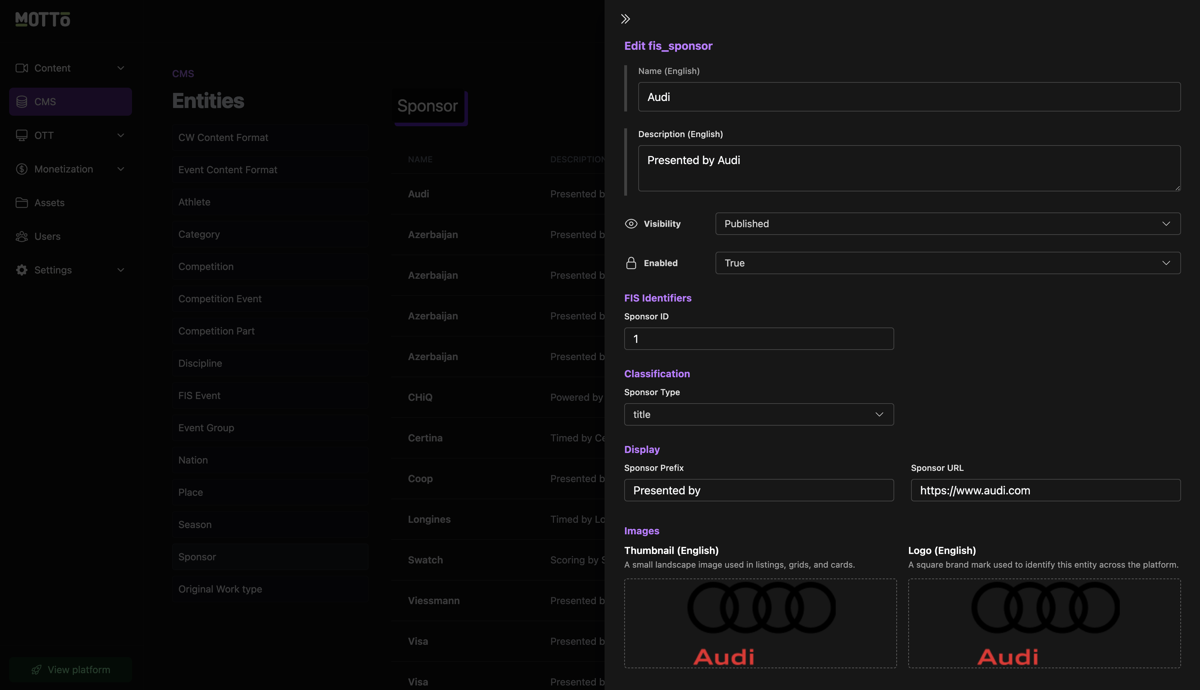Select the FIS Event entity
The width and height of the screenshot is (1200, 690).
[270, 396]
